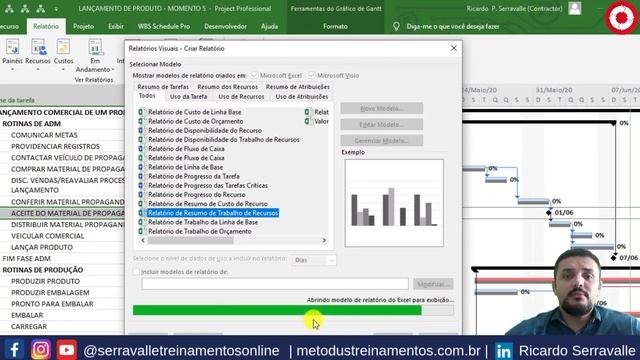Expand the Recursos dropdown arrow

coord(38,69)
